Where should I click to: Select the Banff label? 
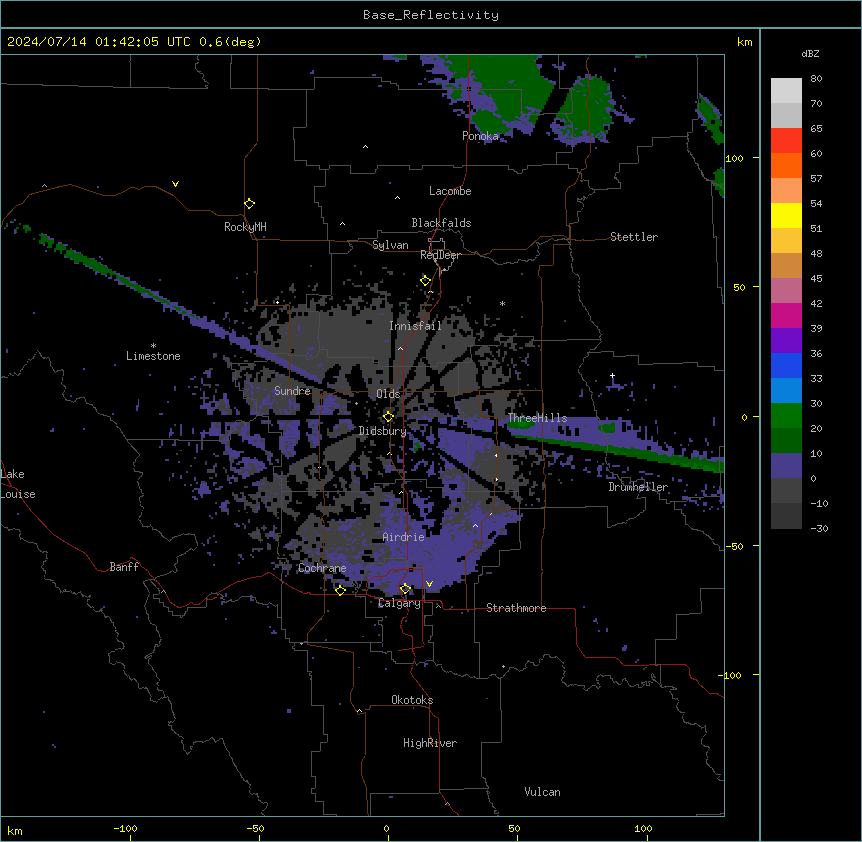point(124,567)
